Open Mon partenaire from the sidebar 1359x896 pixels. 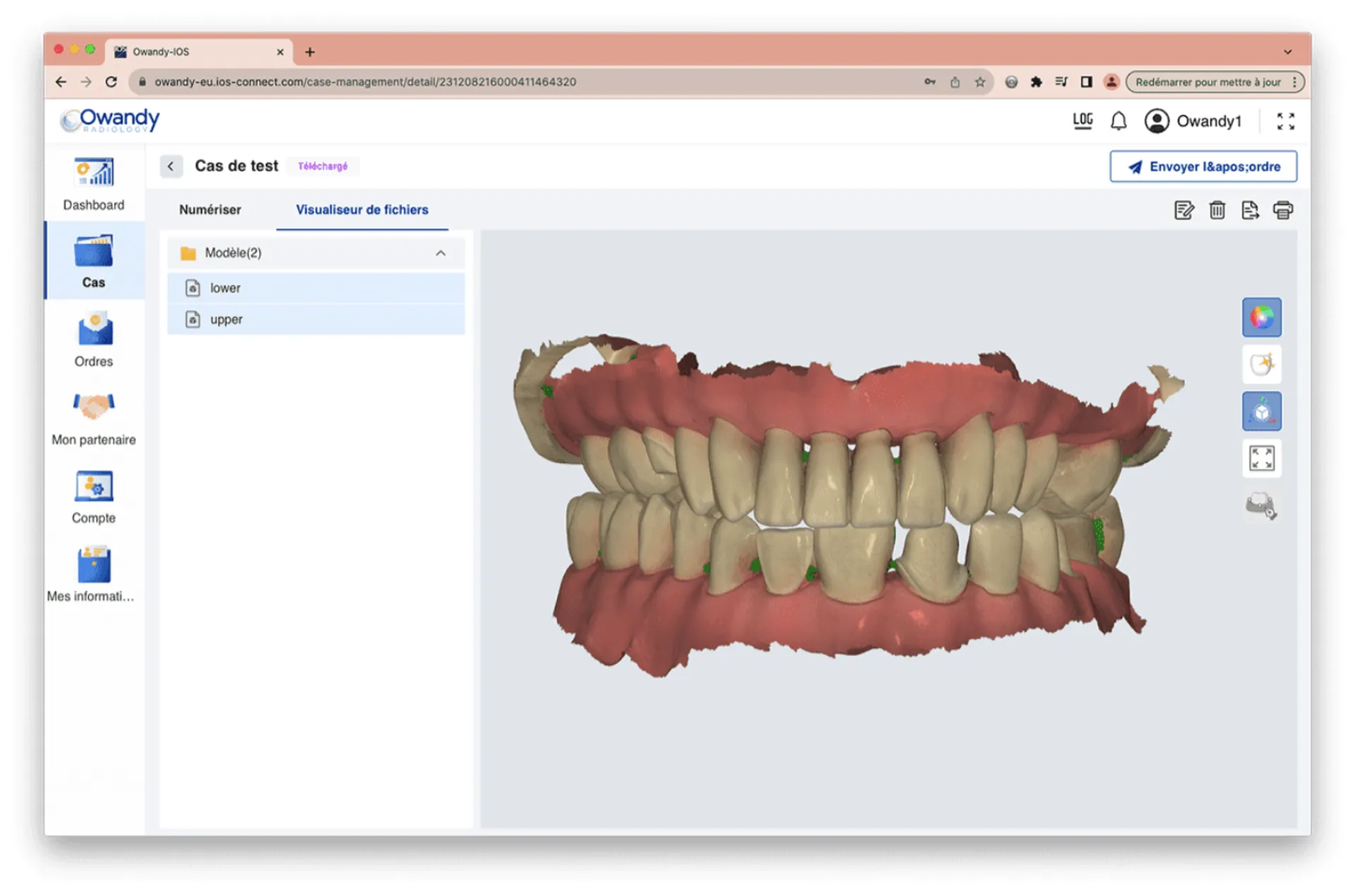click(93, 419)
